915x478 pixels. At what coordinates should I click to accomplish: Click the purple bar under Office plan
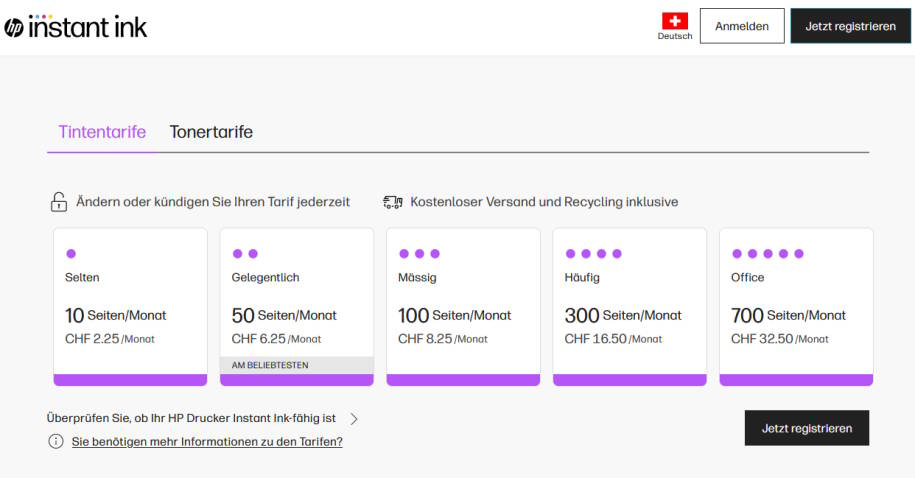click(x=796, y=380)
